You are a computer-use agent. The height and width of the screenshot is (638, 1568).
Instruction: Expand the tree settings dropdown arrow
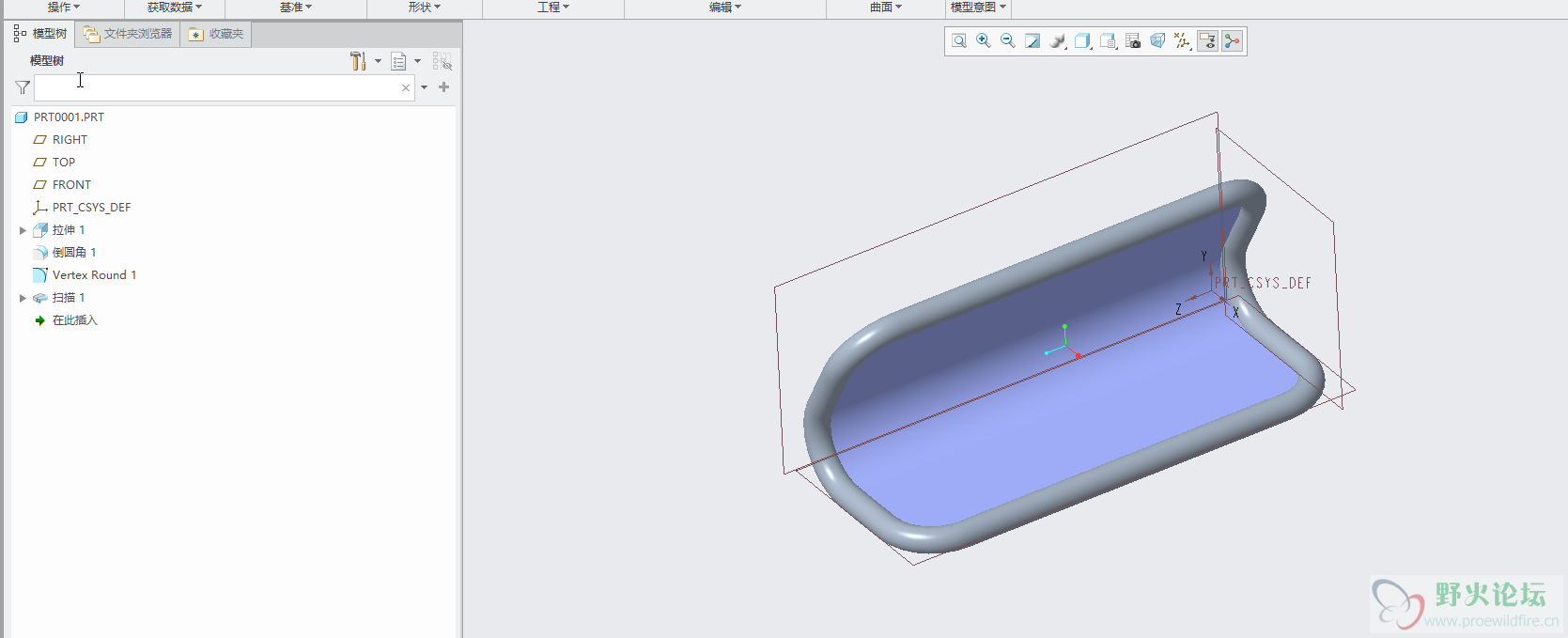click(379, 61)
